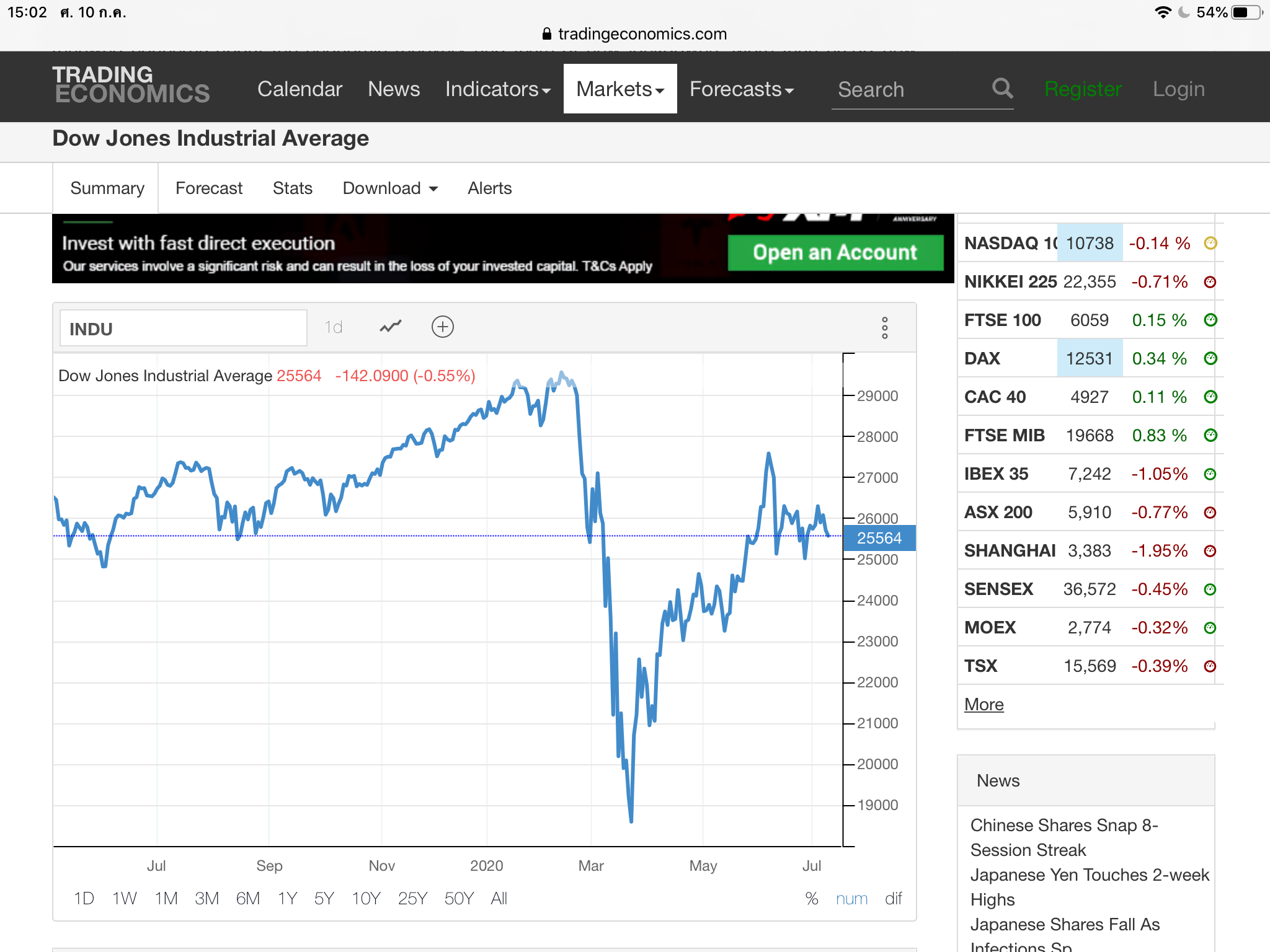Switch to the Forecast tab

point(209,188)
